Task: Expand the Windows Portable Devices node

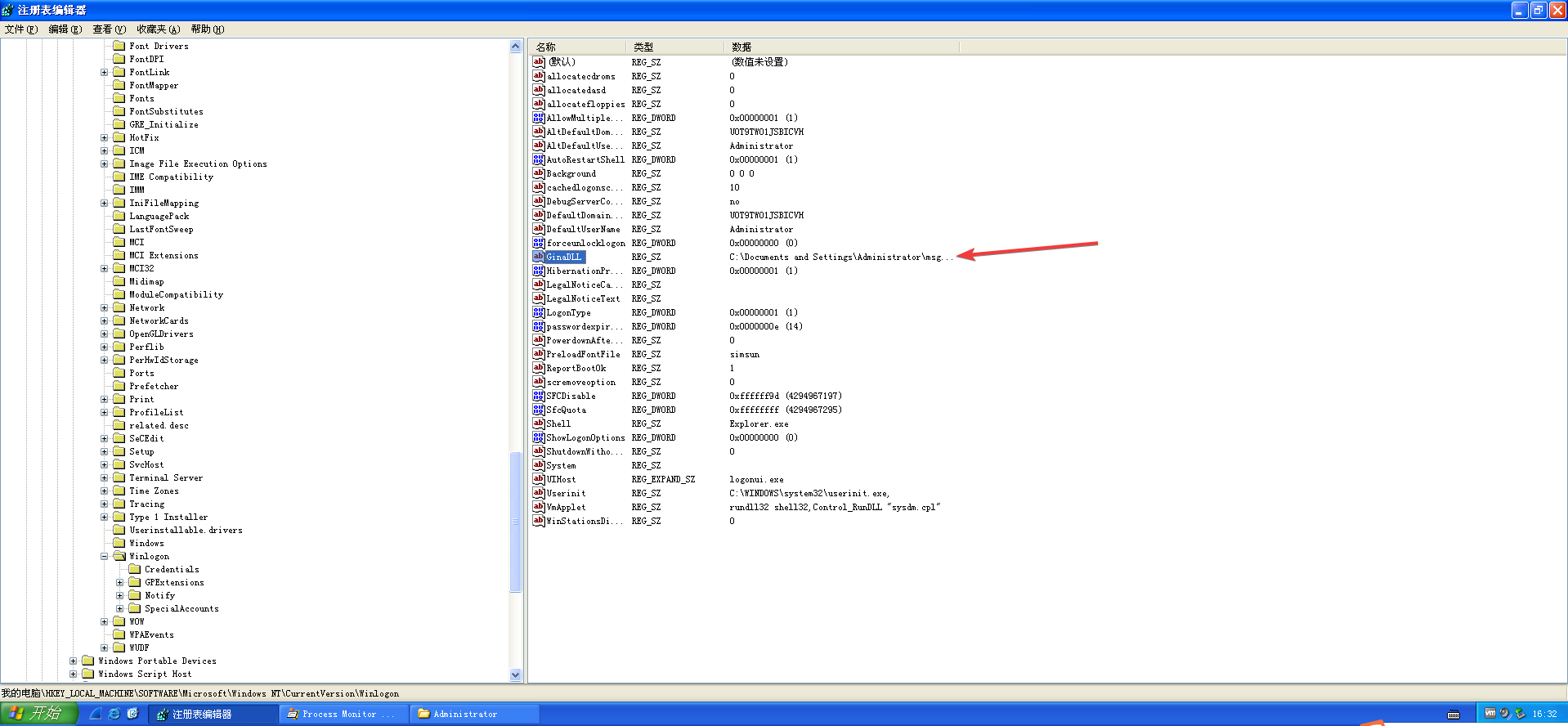Action: [73, 661]
